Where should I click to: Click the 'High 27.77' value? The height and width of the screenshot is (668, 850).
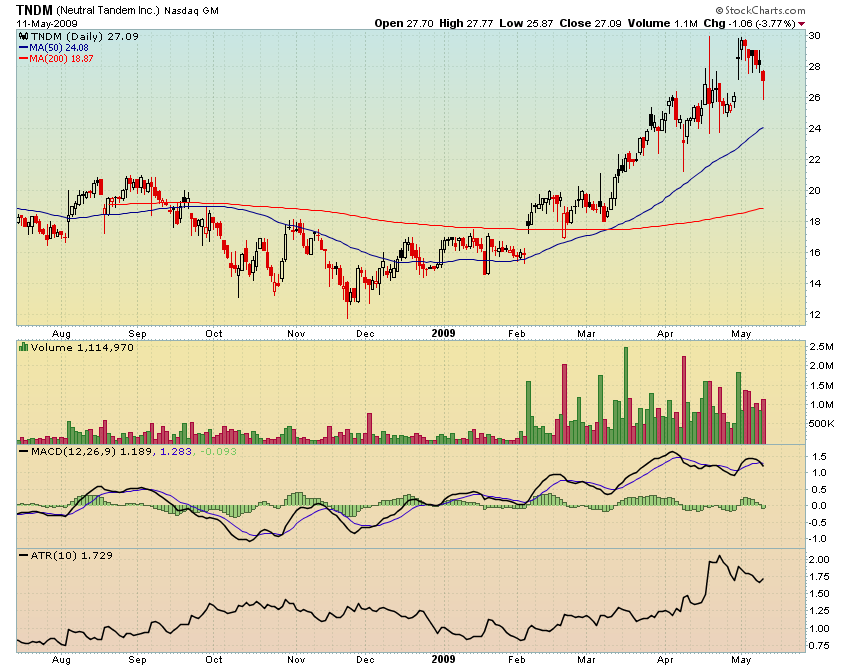pos(466,23)
